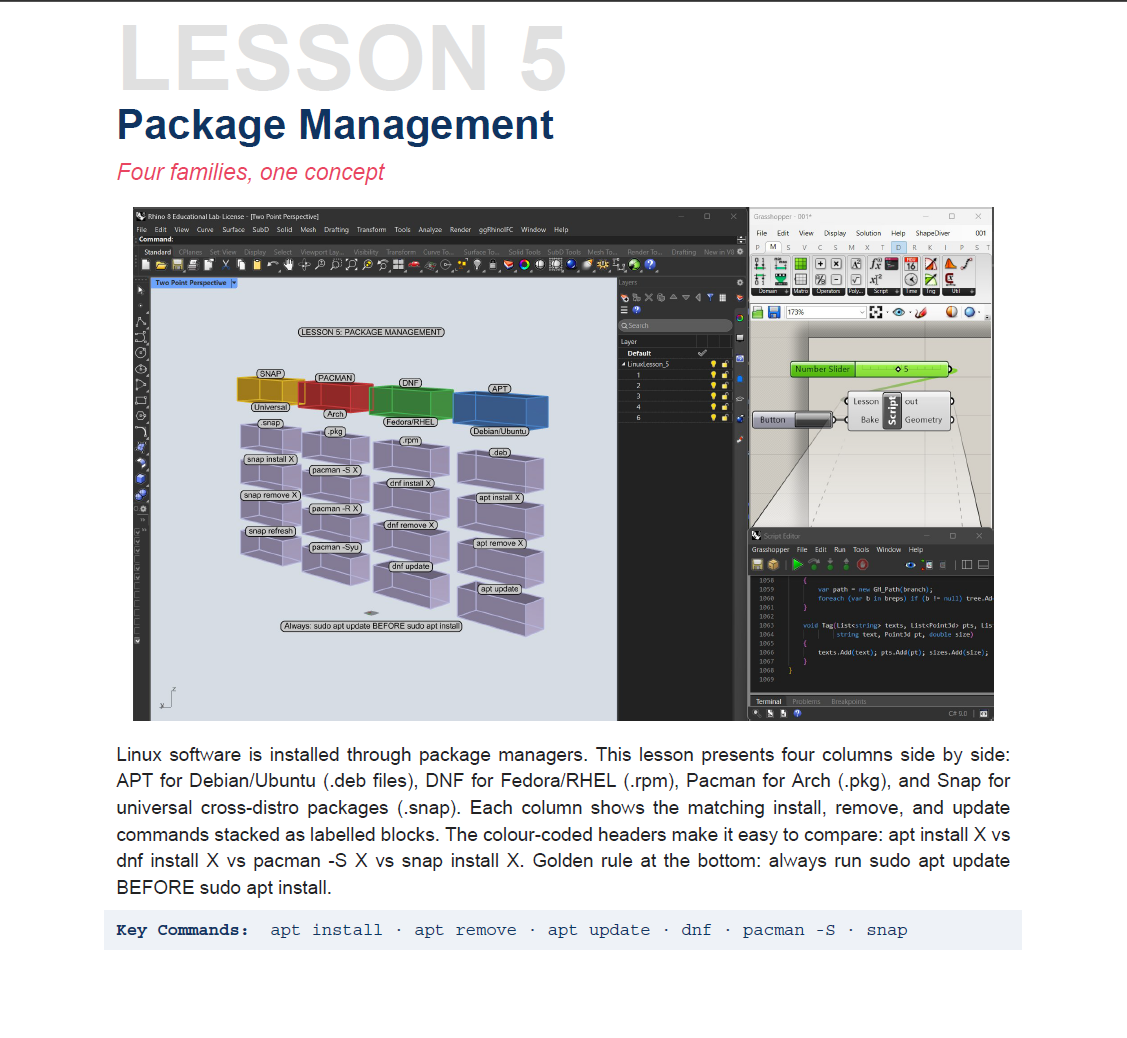The height and width of the screenshot is (1038, 1127).
Task: Collapse the LinuxLesson_5 layer tree arrow
Action: point(623,364)
